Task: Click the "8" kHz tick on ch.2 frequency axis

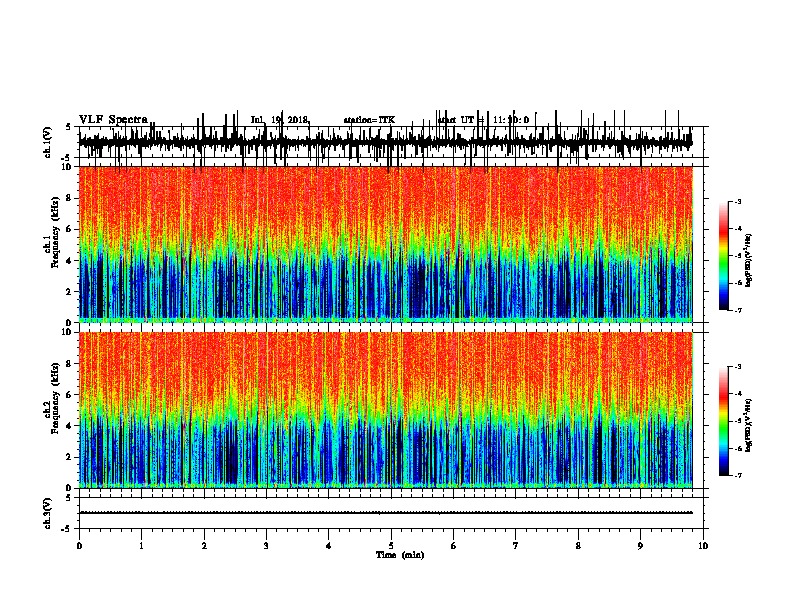Action: pyautogui.click(x=70, y=364)
